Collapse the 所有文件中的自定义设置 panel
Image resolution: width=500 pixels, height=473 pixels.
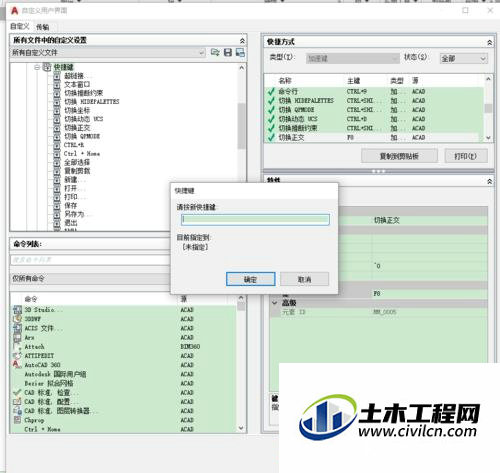pyautogui.click(x=242, y=41)
